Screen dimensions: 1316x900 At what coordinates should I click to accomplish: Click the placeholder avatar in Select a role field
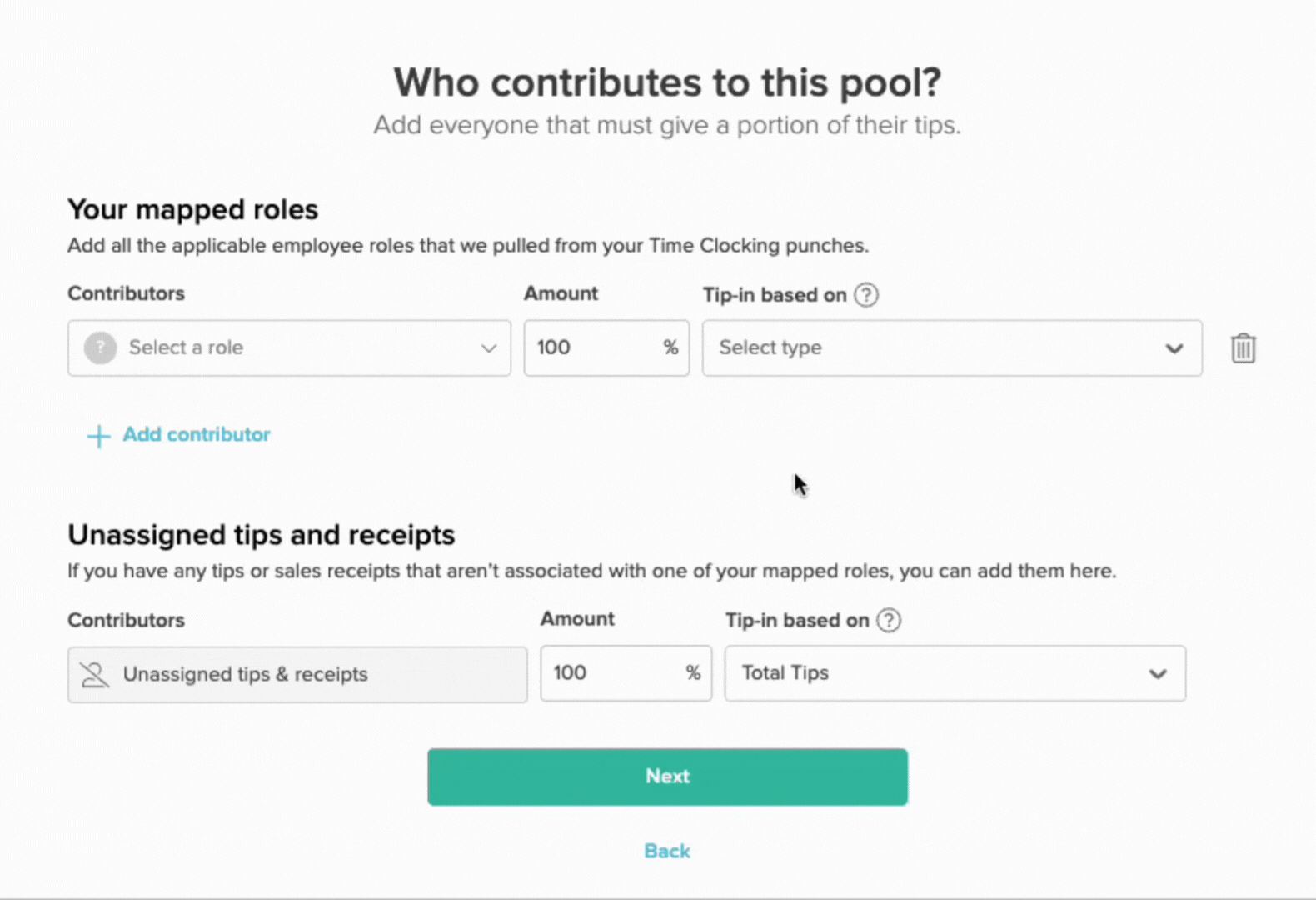coord(99,347)
